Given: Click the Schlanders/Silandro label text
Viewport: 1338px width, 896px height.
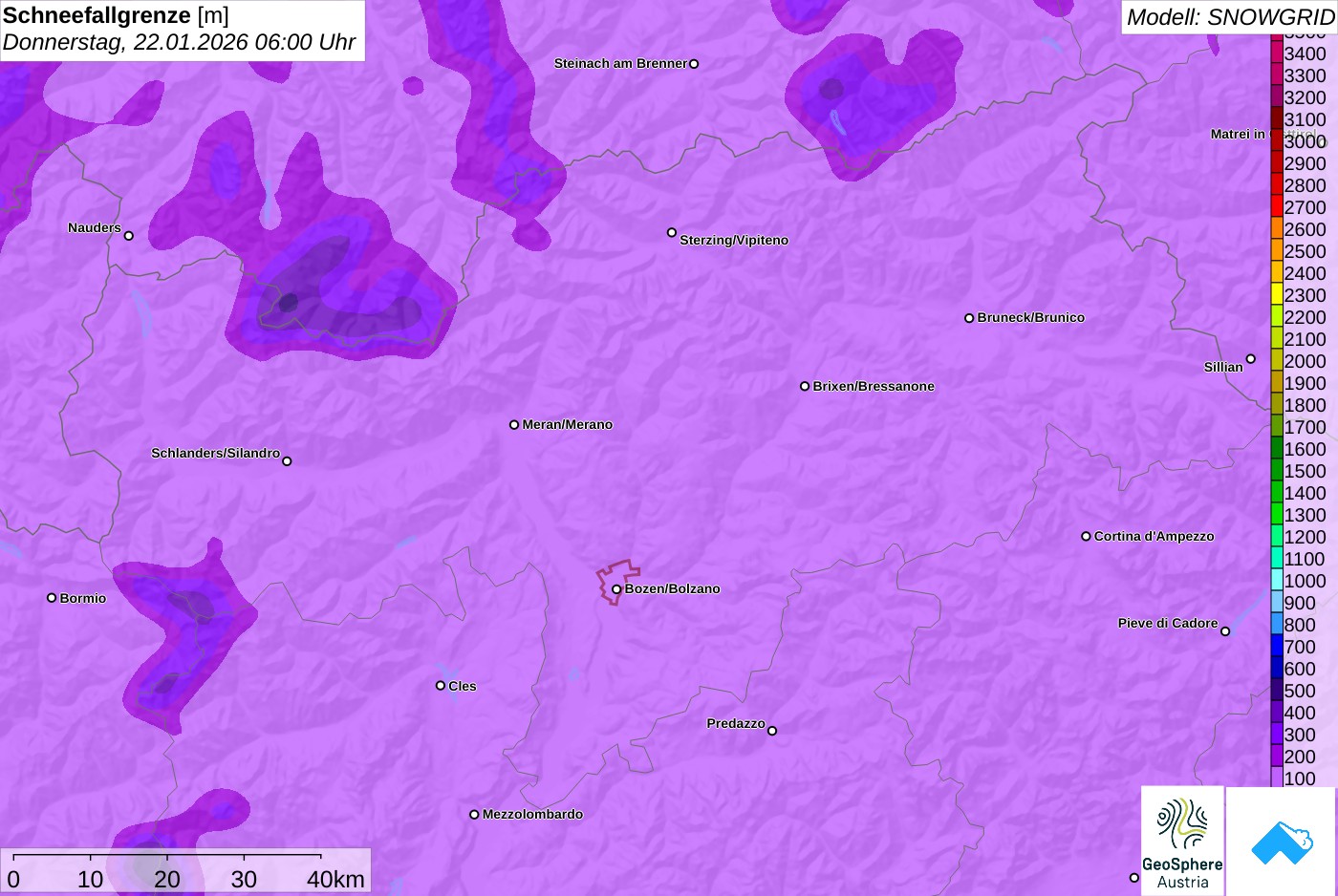Looking at the screenshot, I should 215,453.
